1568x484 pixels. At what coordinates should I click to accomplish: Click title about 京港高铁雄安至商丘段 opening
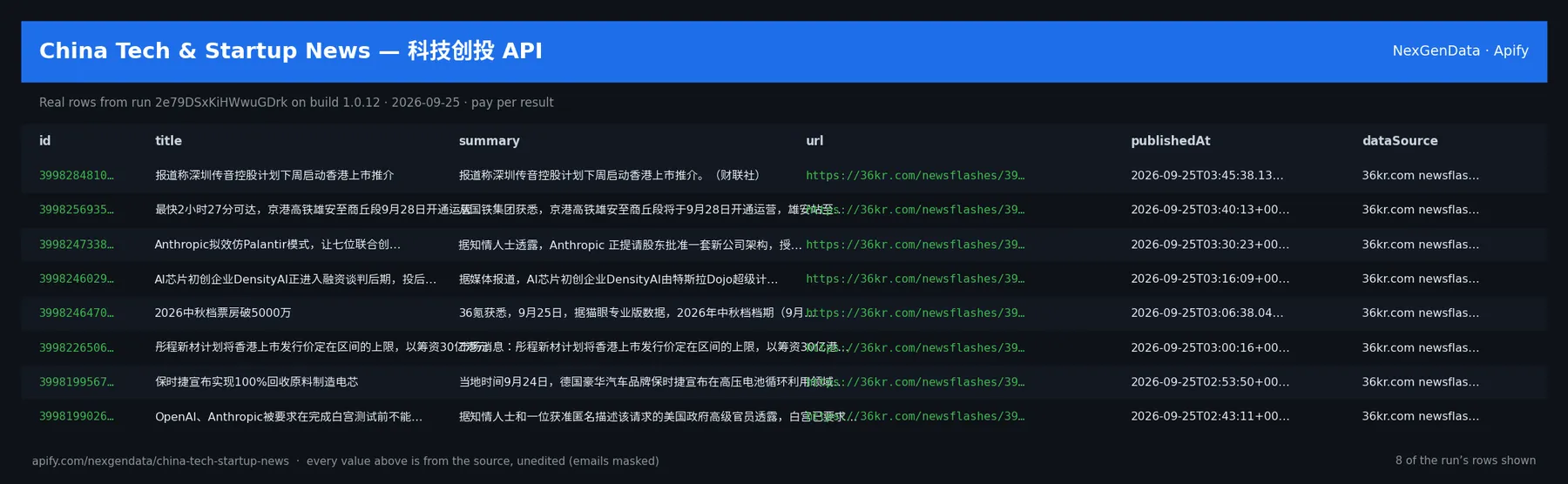pyautogui.click(x=314, y=210)
